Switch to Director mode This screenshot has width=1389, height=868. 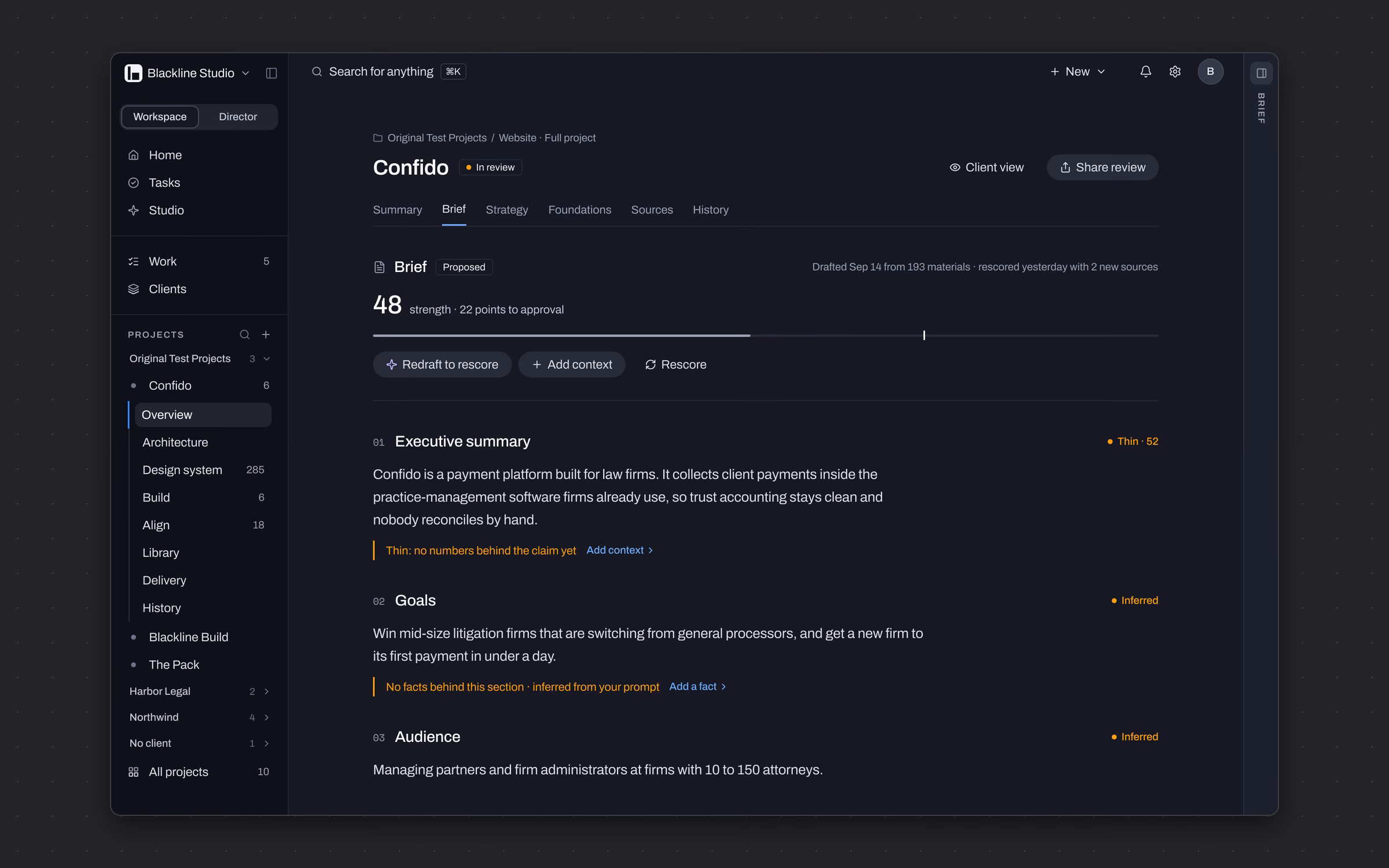pos(238,117)
